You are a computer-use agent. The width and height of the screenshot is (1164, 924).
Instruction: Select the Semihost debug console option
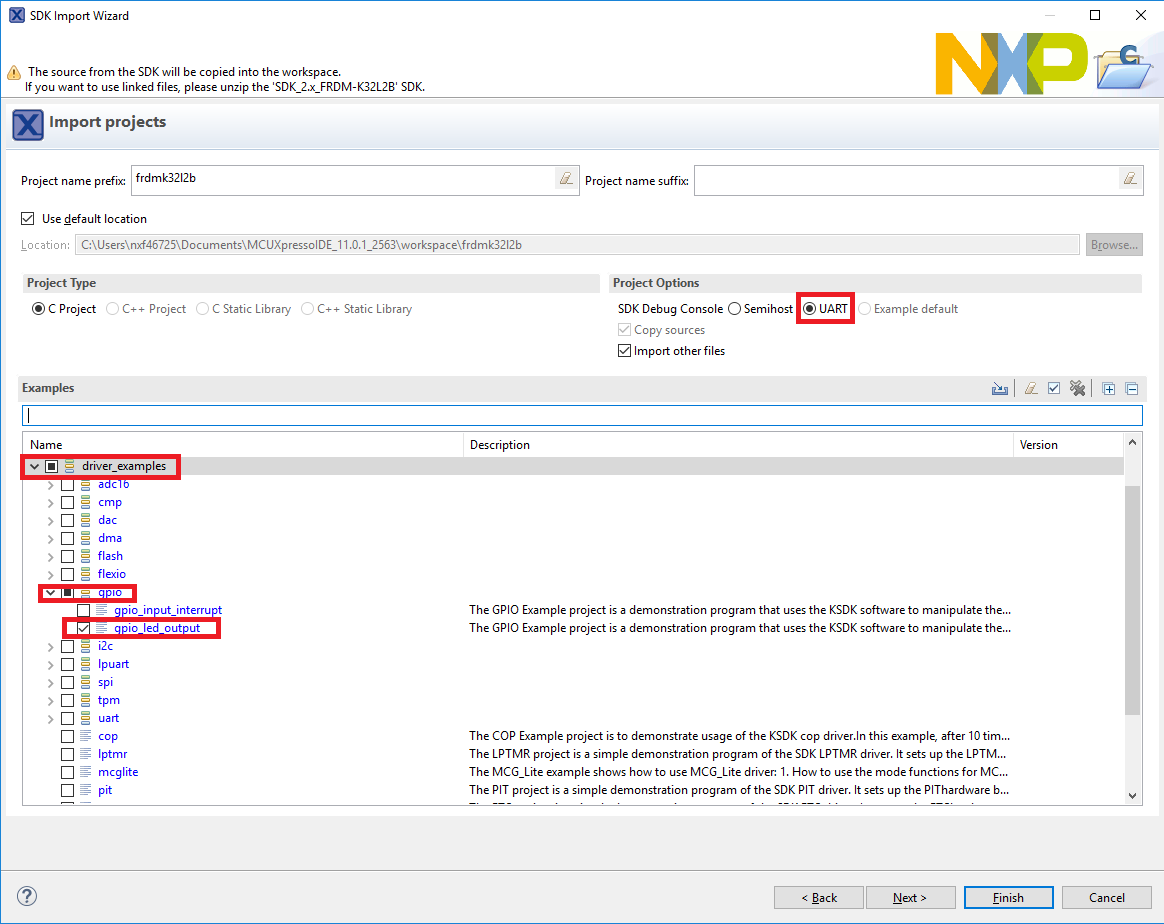pyautogui.click(x=735, y=309)
